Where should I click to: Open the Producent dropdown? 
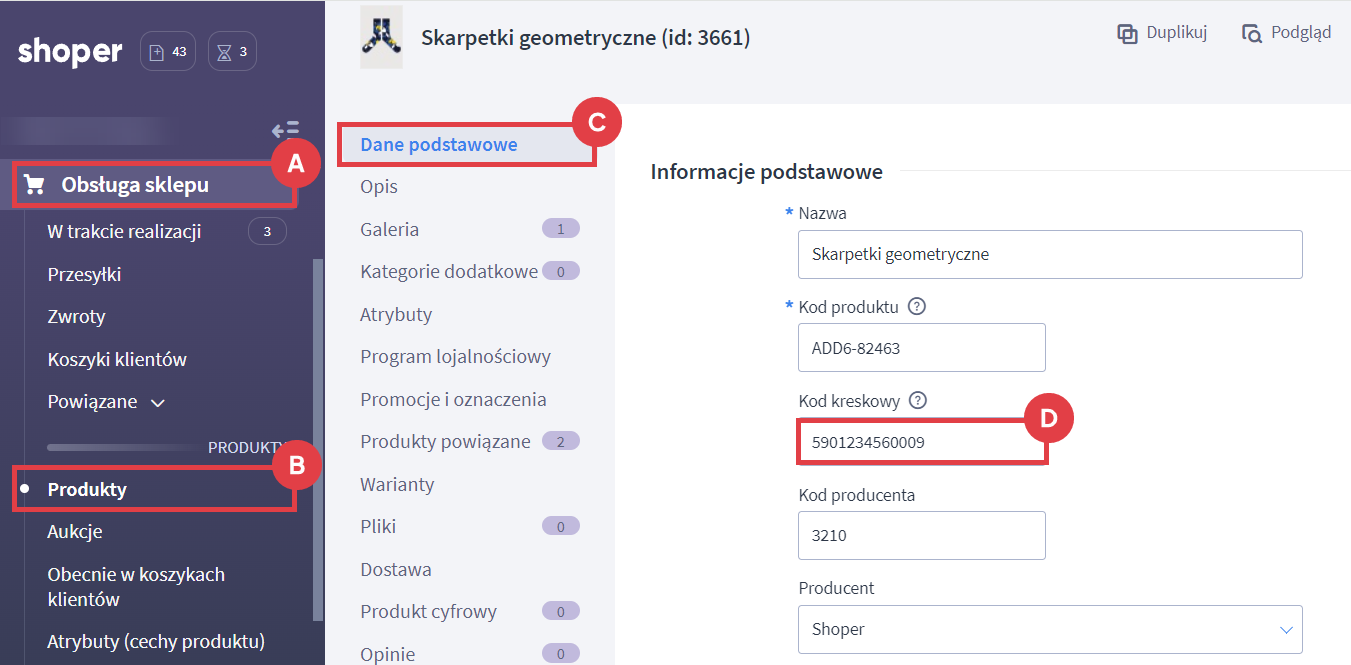[x=1050, y=630]
